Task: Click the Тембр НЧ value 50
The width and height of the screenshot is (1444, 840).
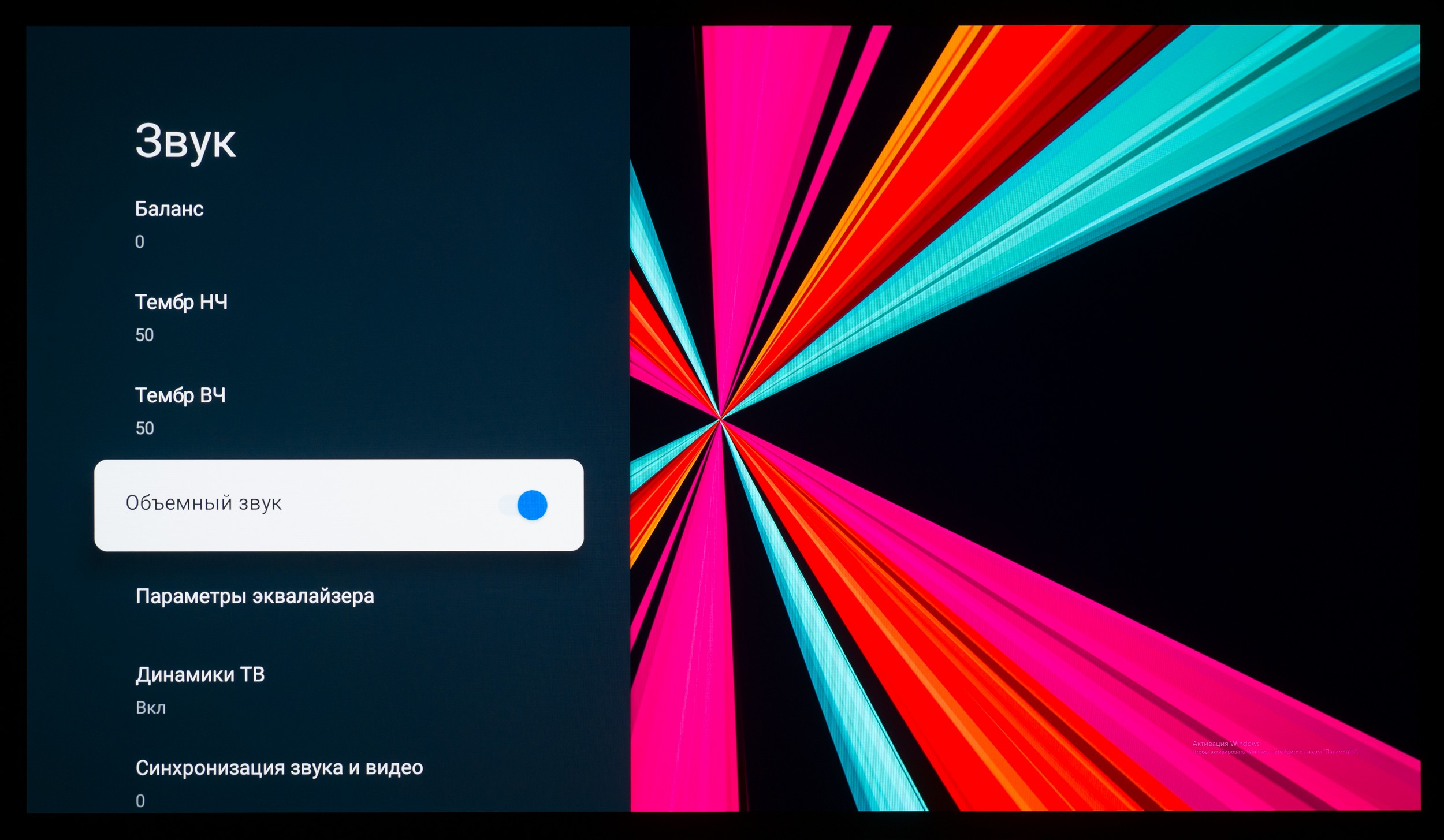Action: pyautogui.click(x=144, y=335)
